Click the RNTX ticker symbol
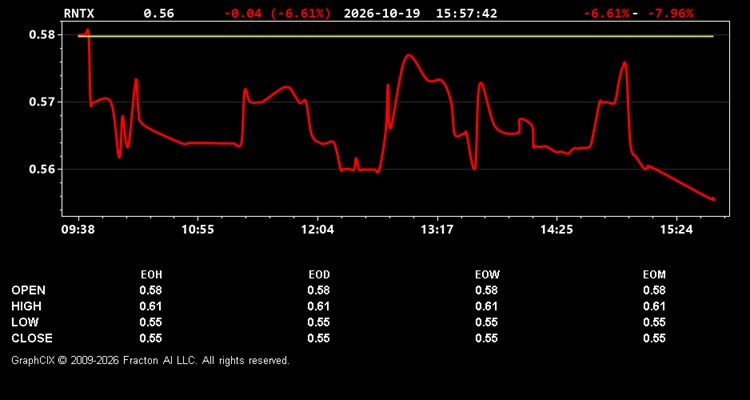The height and width of the screenshot is (400, 750). tap(79, 13)
